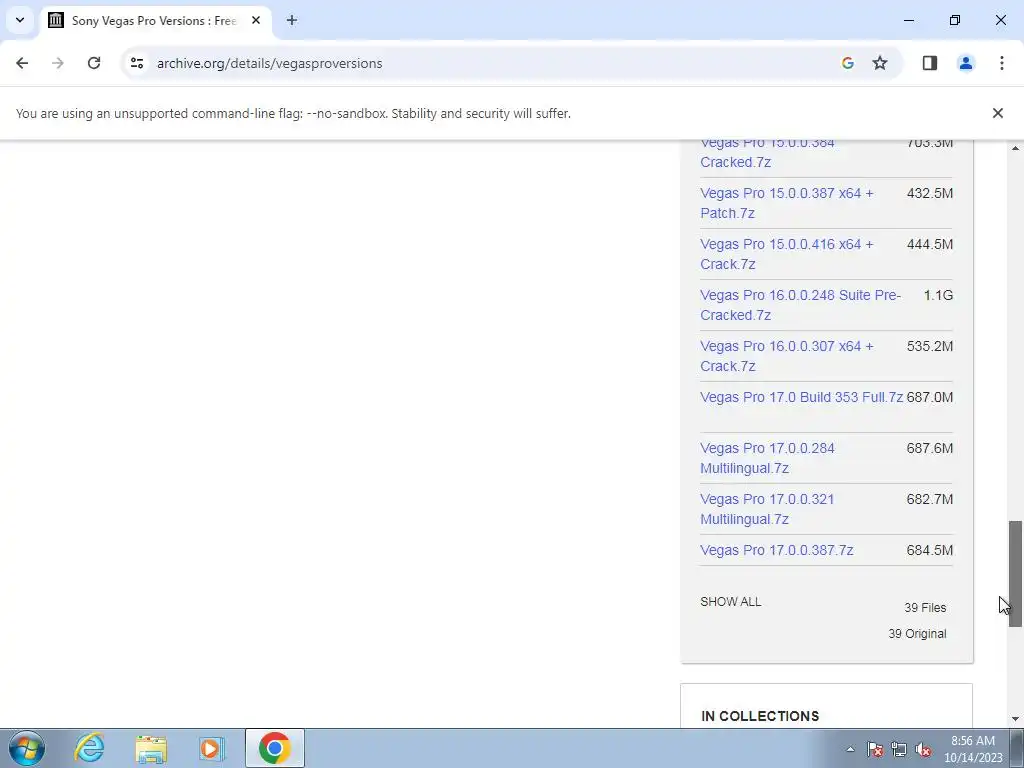Click SHOW ALL files link

coord(730,601)
